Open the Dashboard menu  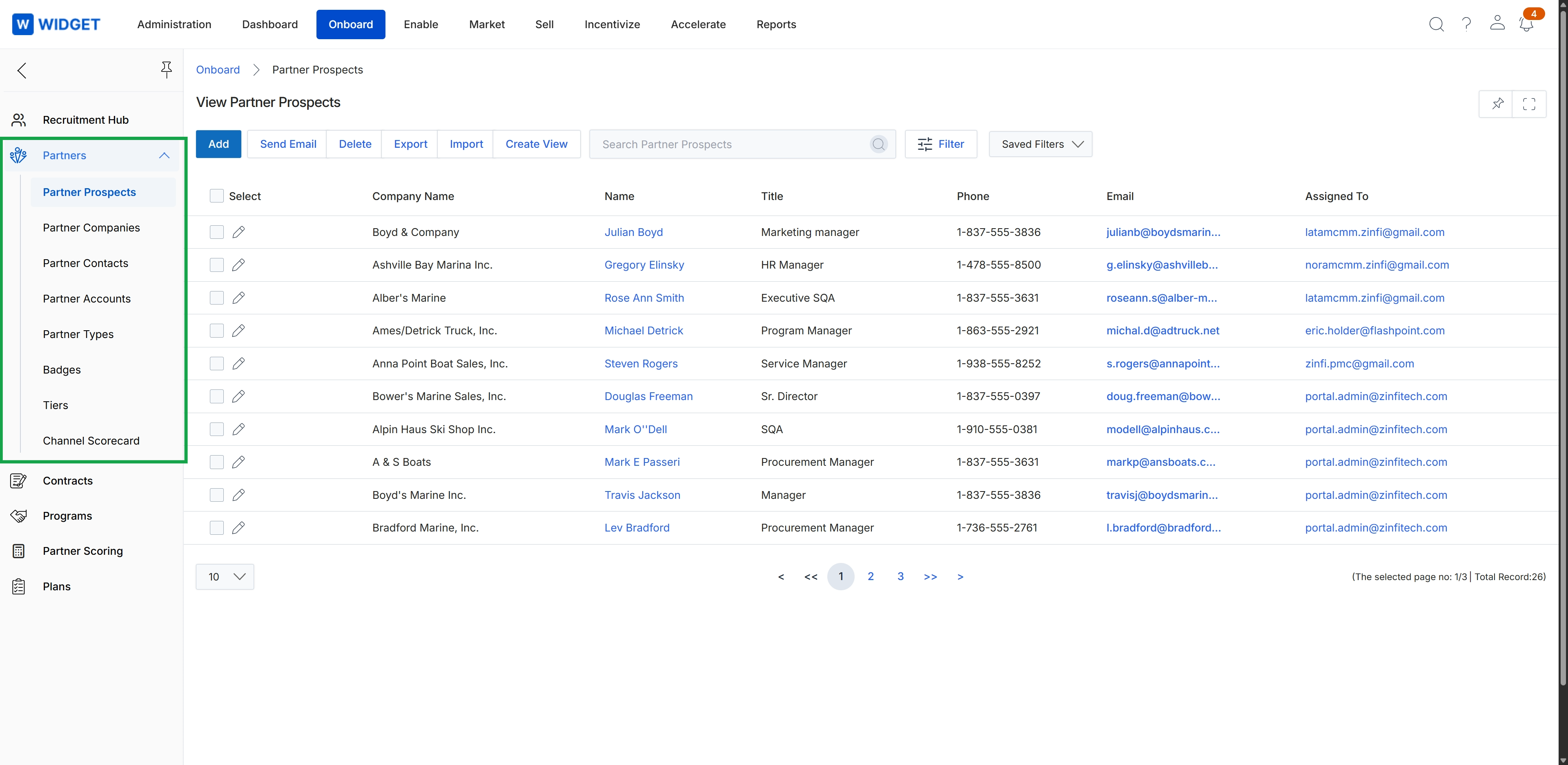(x=269, y=24)
